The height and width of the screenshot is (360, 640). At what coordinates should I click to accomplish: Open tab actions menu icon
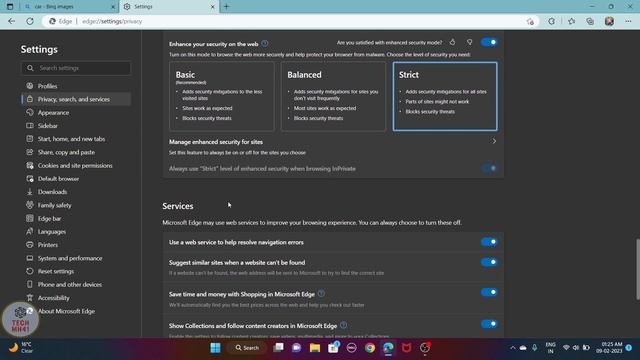10,7
